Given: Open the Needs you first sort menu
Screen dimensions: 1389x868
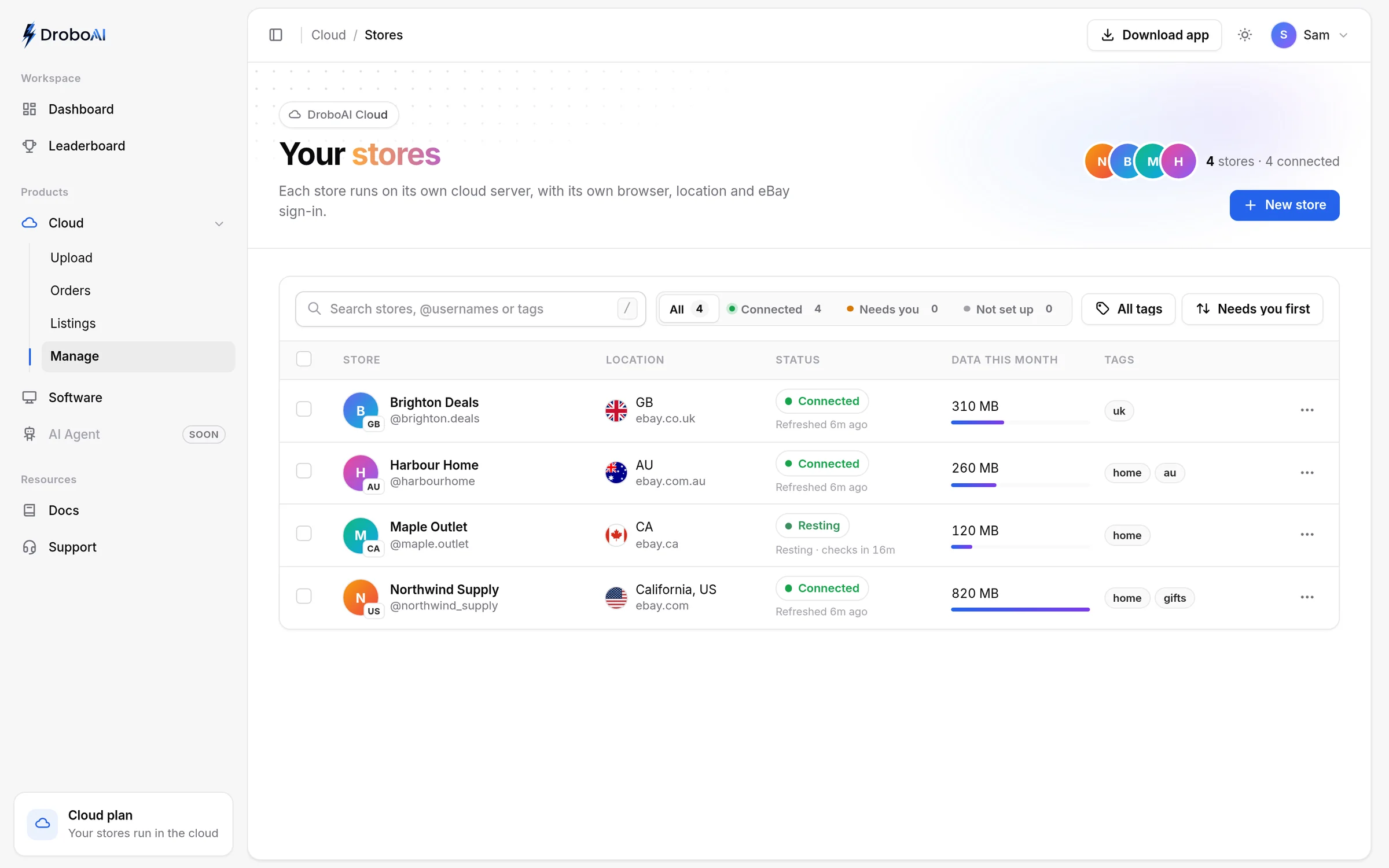Looking at the screenshot, I should [x=1252, y=309].
